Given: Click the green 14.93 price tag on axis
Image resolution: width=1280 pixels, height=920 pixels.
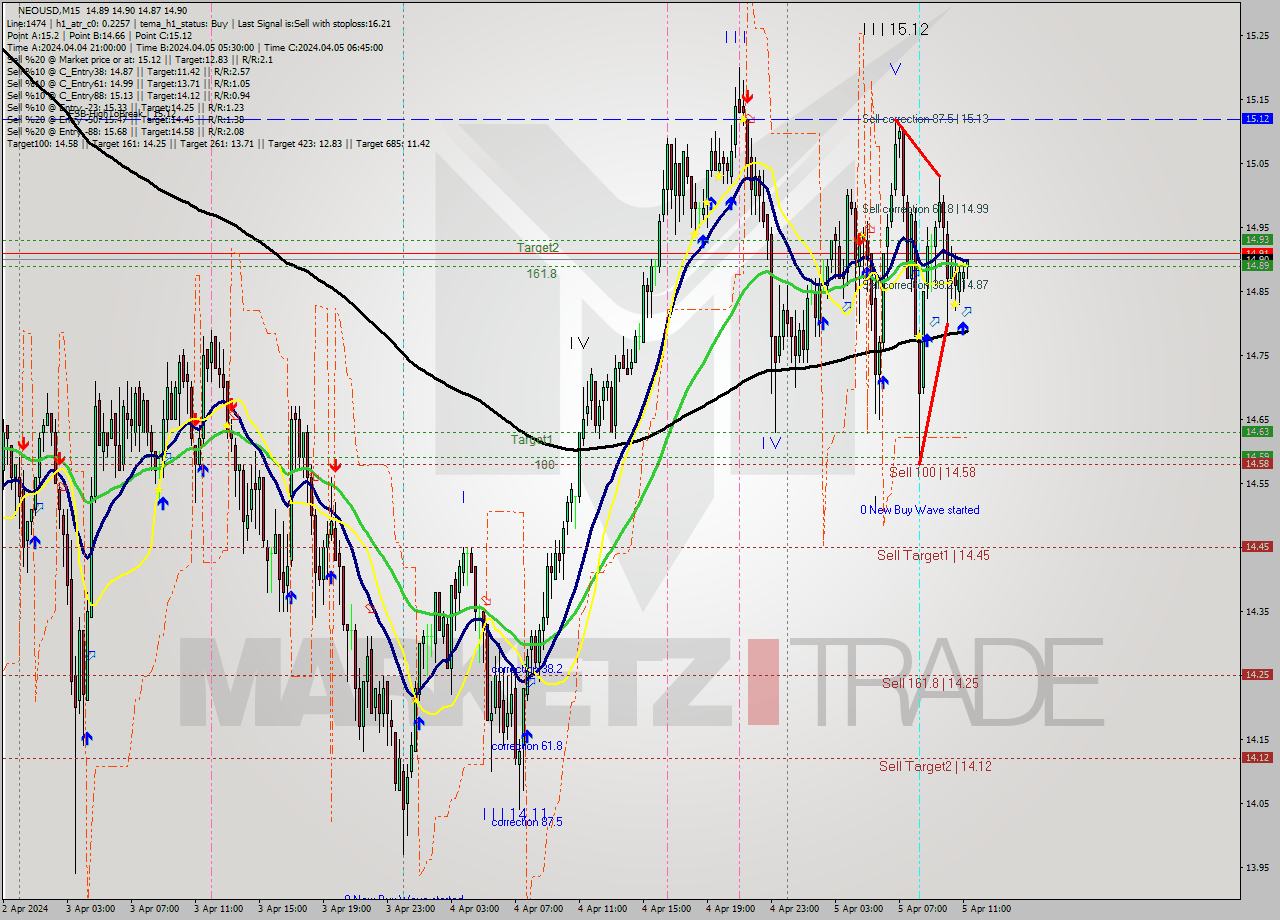Looking at the screenshot, I should pos(1256,239).
